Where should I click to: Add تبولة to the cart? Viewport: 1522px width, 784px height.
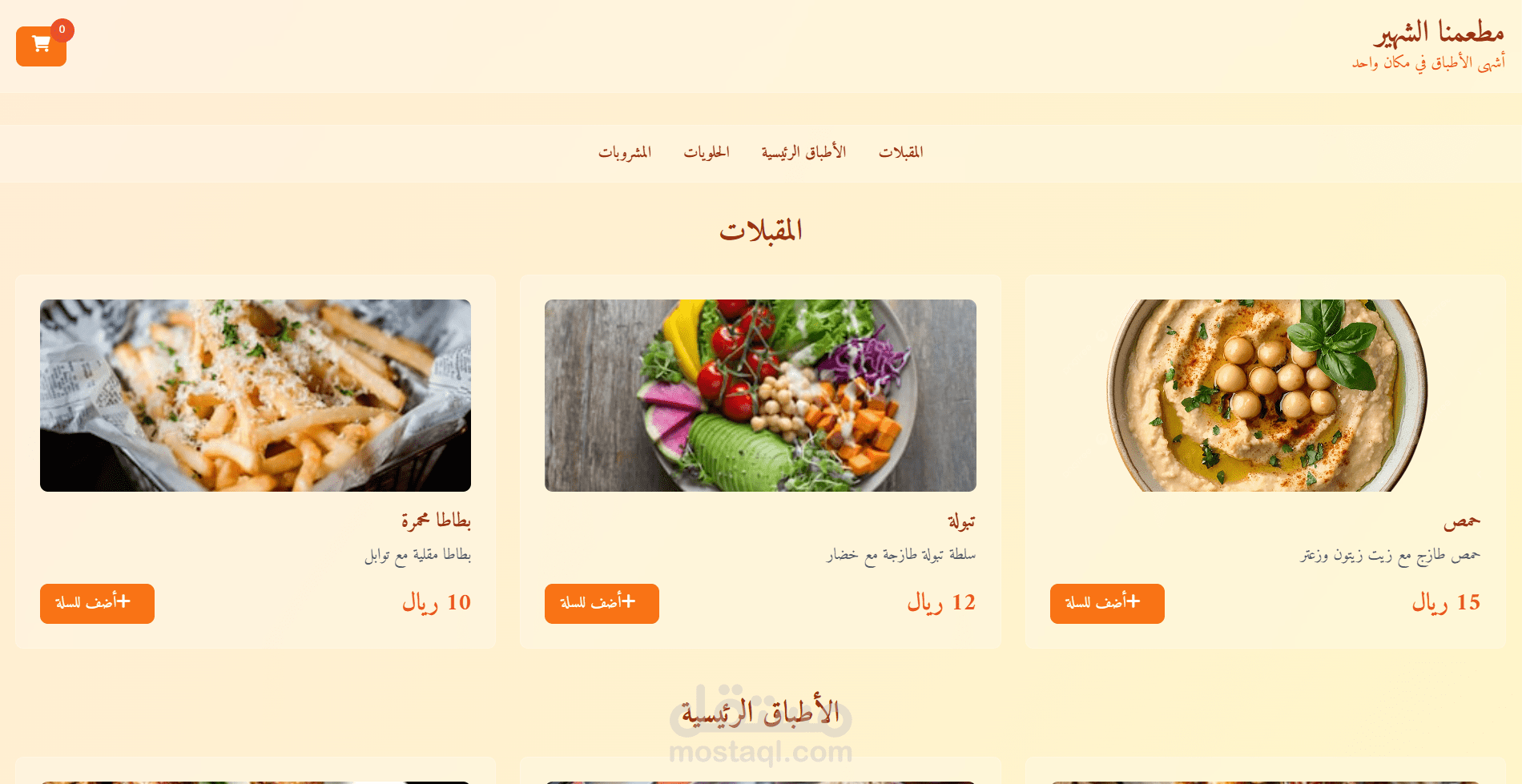coord(602,603)
